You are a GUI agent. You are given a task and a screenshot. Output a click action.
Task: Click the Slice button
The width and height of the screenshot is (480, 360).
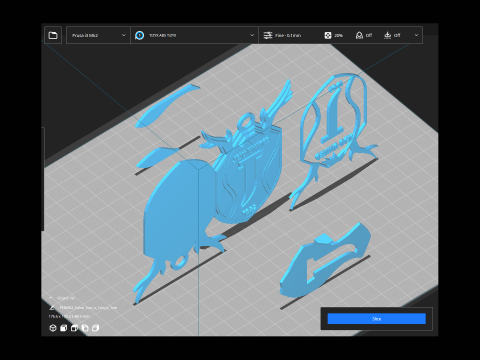click(x=376, y=319)
